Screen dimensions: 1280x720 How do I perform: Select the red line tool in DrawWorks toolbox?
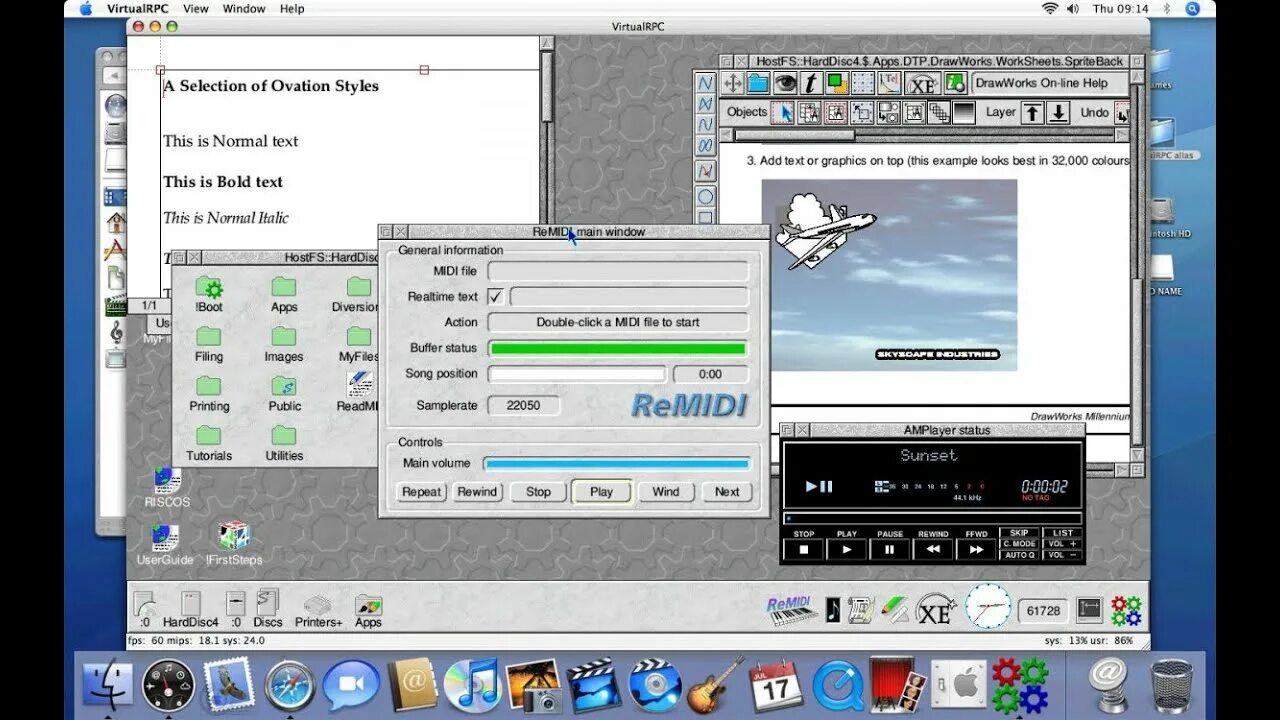(706, 171)
